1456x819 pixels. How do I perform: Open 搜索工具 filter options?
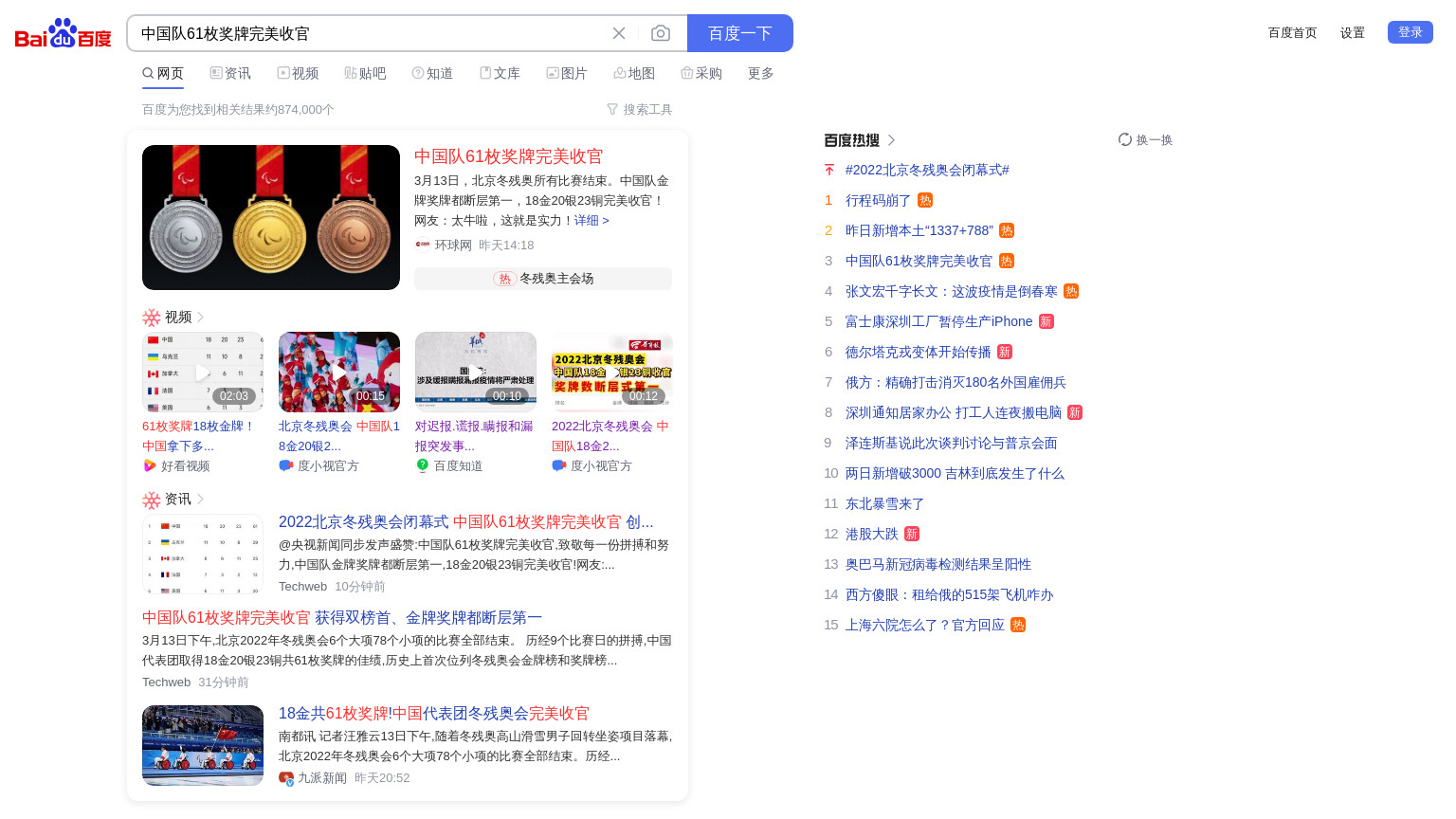point(639,110)
